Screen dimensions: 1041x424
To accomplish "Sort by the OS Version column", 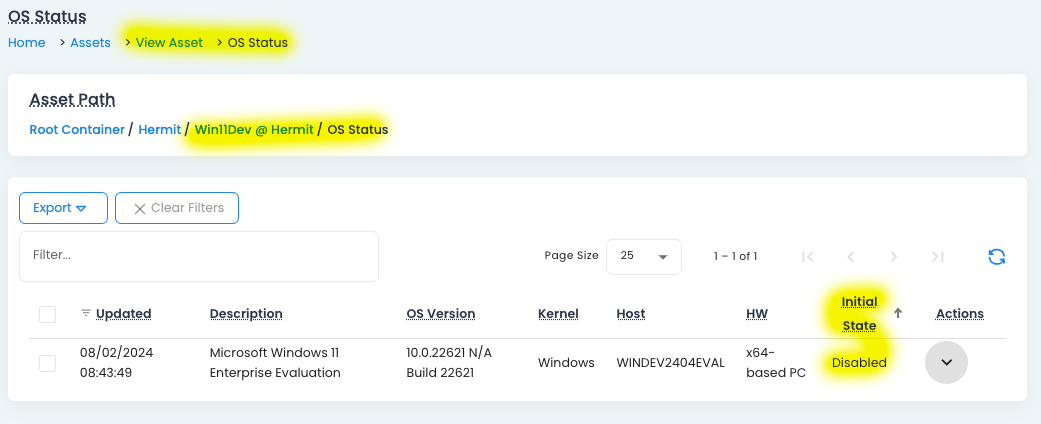I will coord(440,314).
